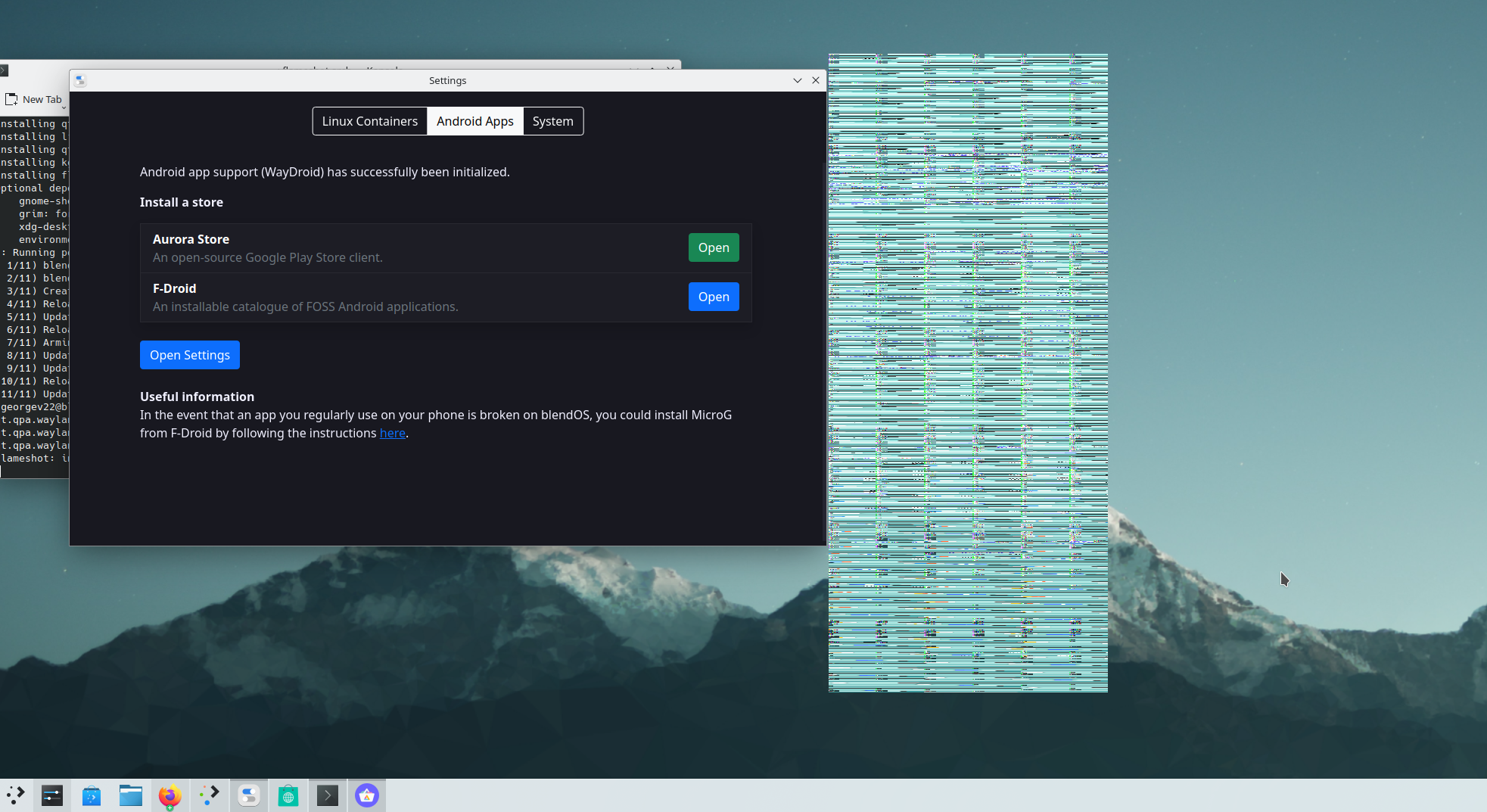Click the Settings window title bar icon

pos(80,80)
